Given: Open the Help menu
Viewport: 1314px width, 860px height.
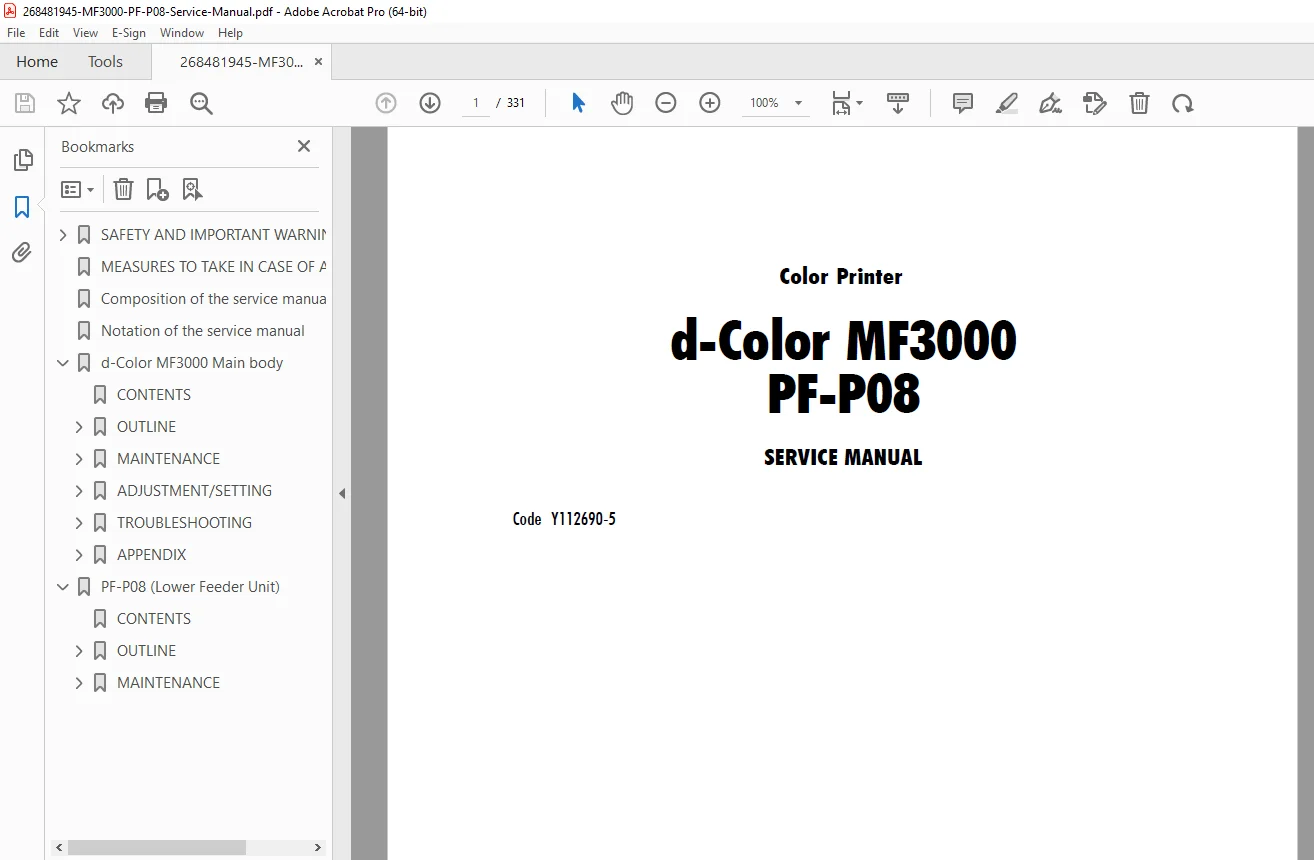Looking at the screenshot, I should click(x=231, y=33).
